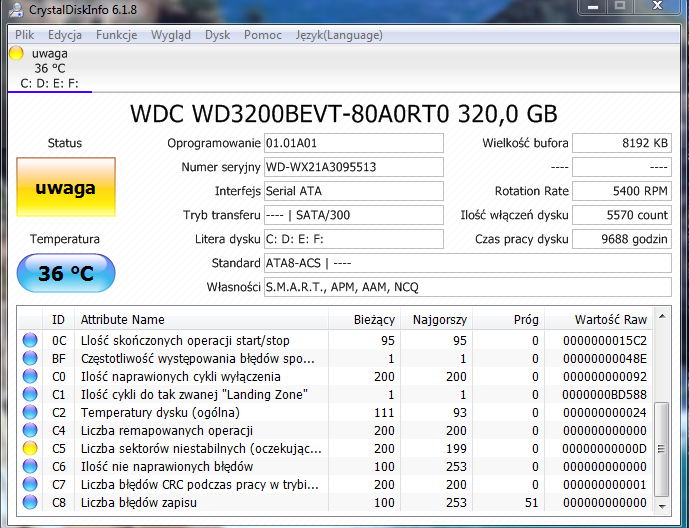Select the Liczba remapowanych operacji row
The height and width of the screenshot is (528, 689).
335,430
